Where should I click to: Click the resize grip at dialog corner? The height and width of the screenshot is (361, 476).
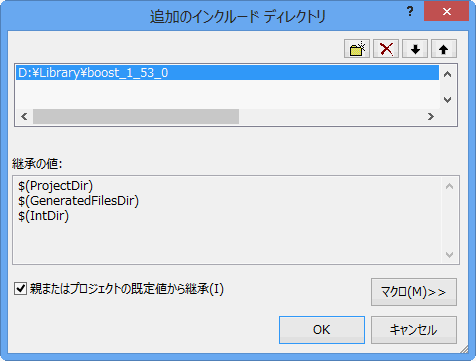464,349
